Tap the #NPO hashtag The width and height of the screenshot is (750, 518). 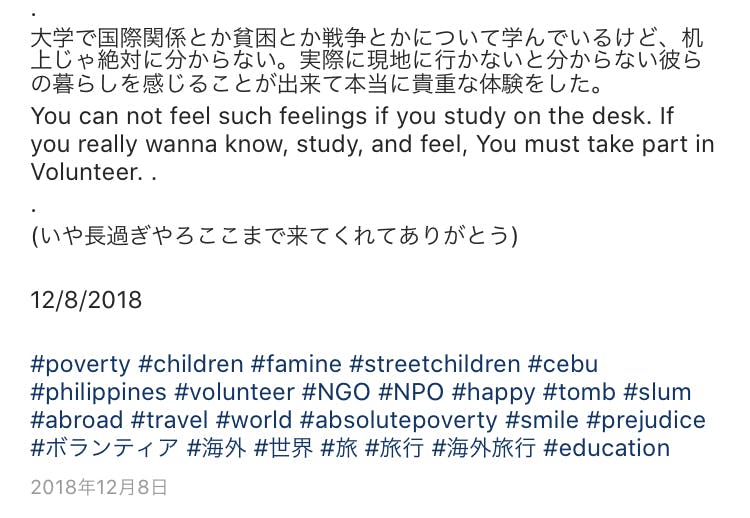(x=411, y=392)
